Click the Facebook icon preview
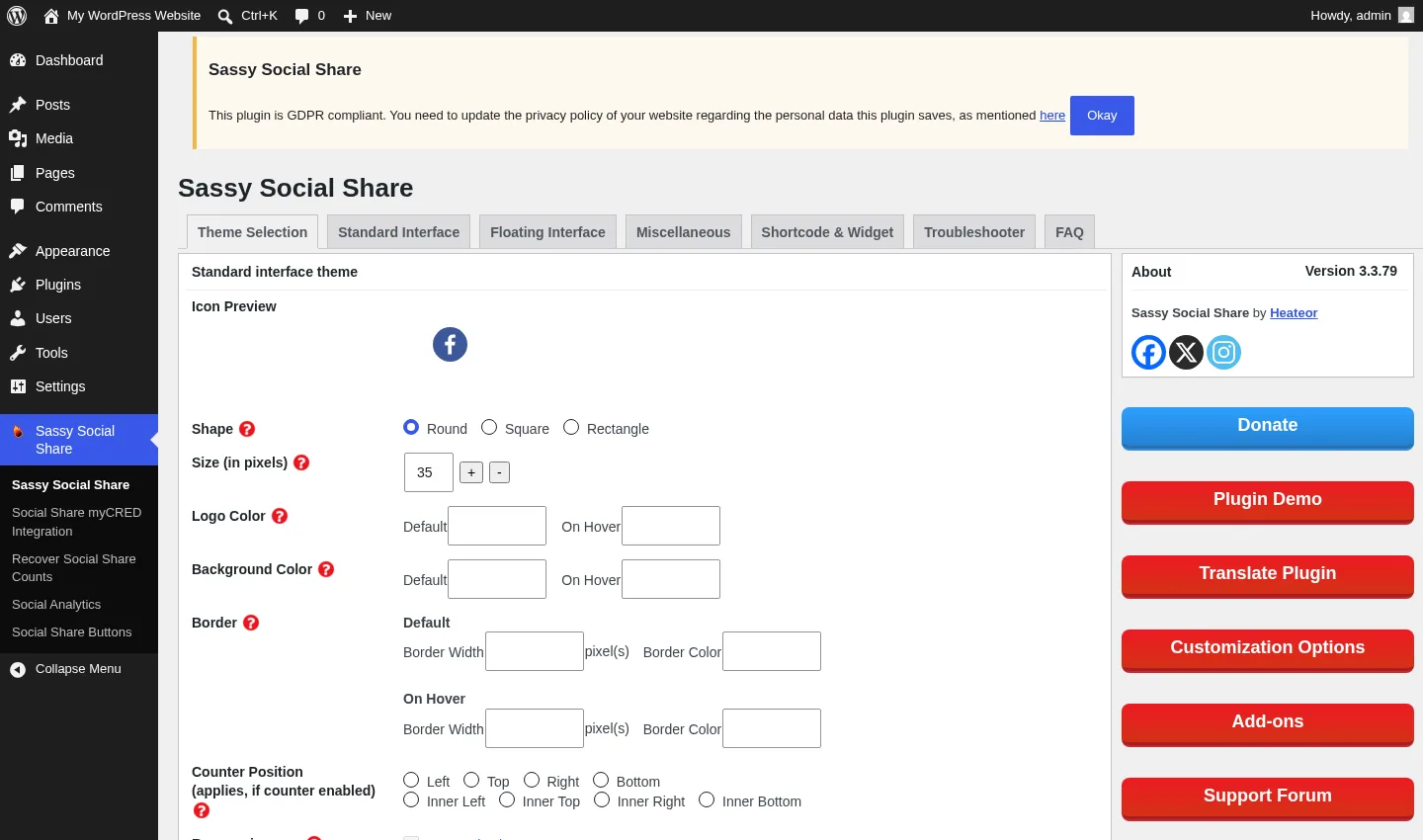 coord(450,344)
